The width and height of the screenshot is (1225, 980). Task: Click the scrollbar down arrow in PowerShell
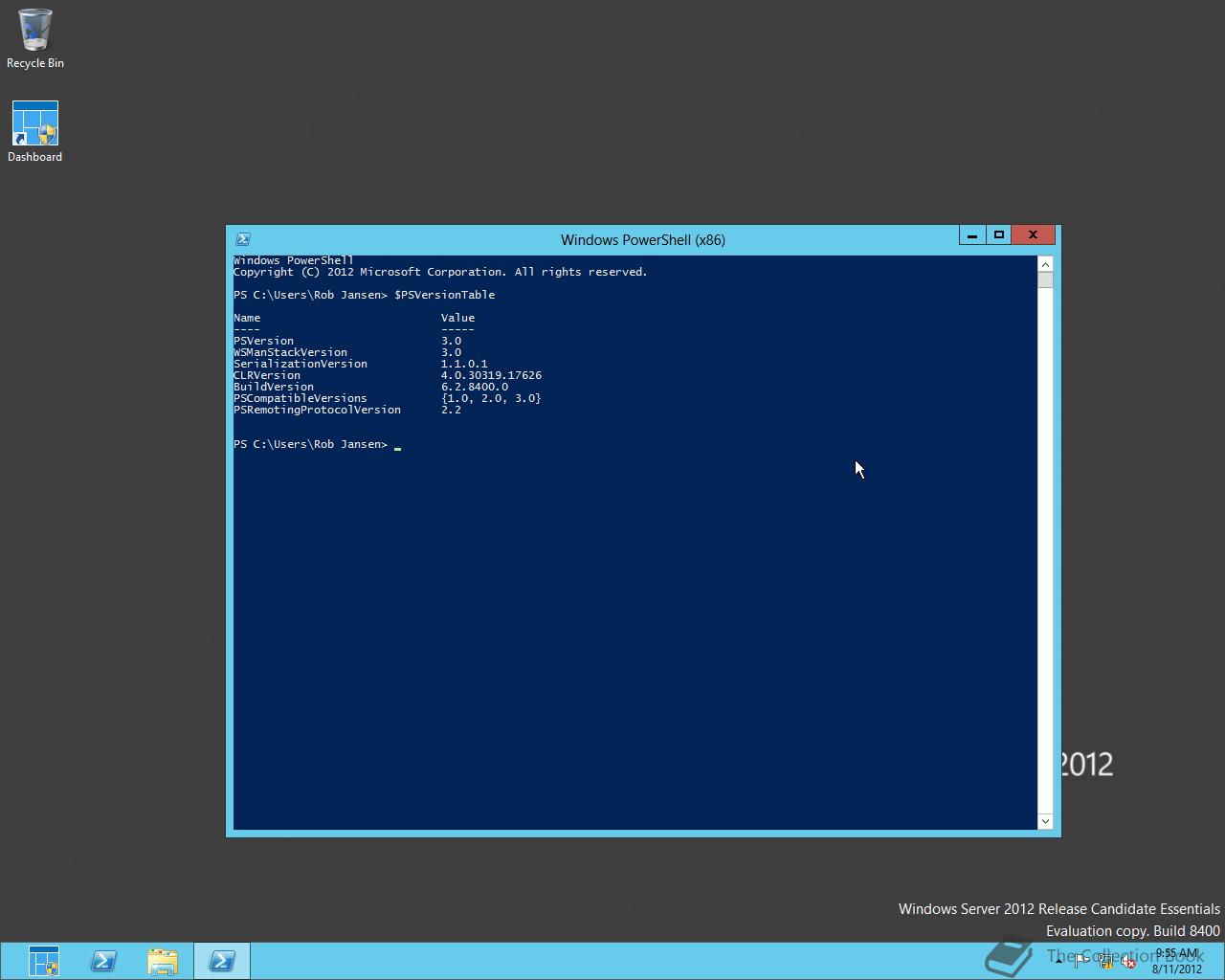[1045, 821]
